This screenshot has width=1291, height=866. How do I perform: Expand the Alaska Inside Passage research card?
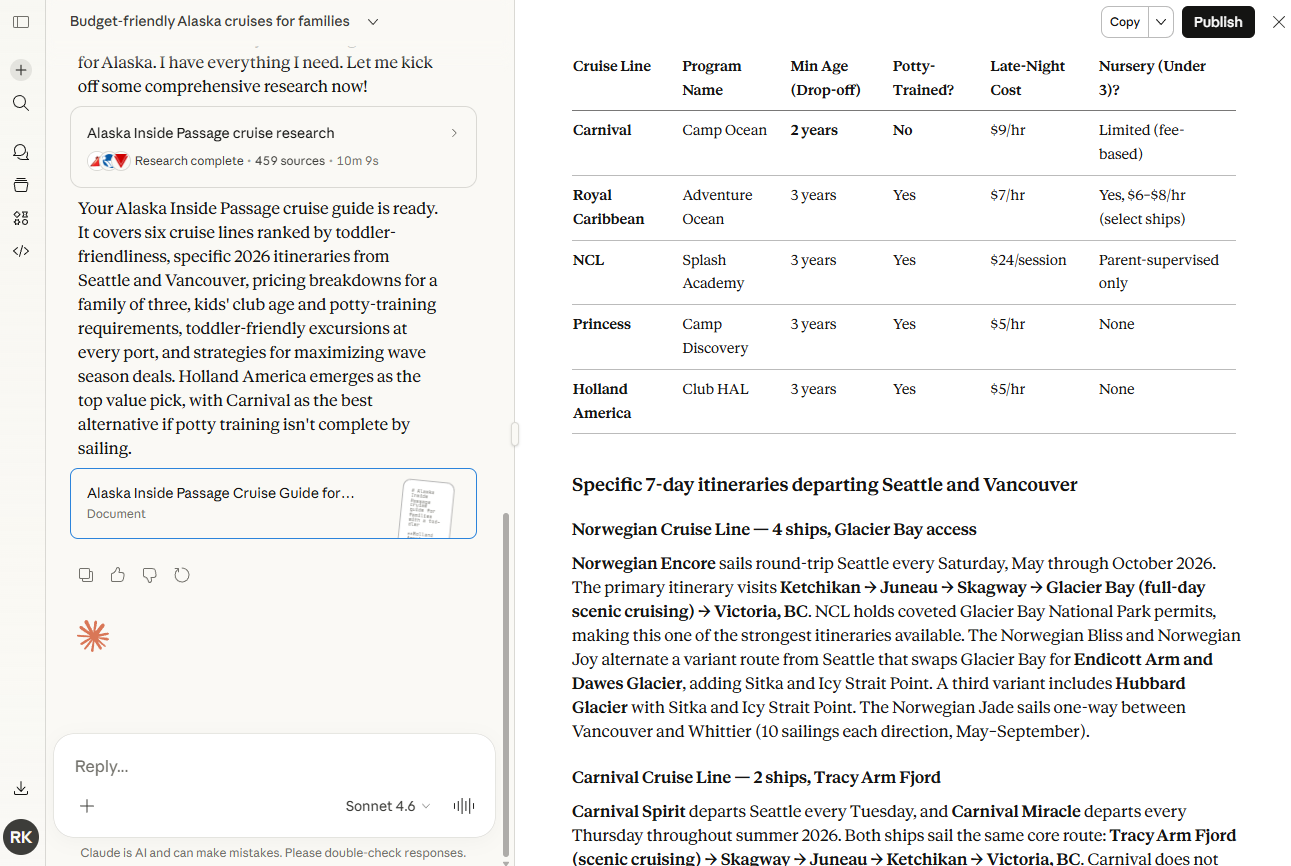[x=273, y=147]
